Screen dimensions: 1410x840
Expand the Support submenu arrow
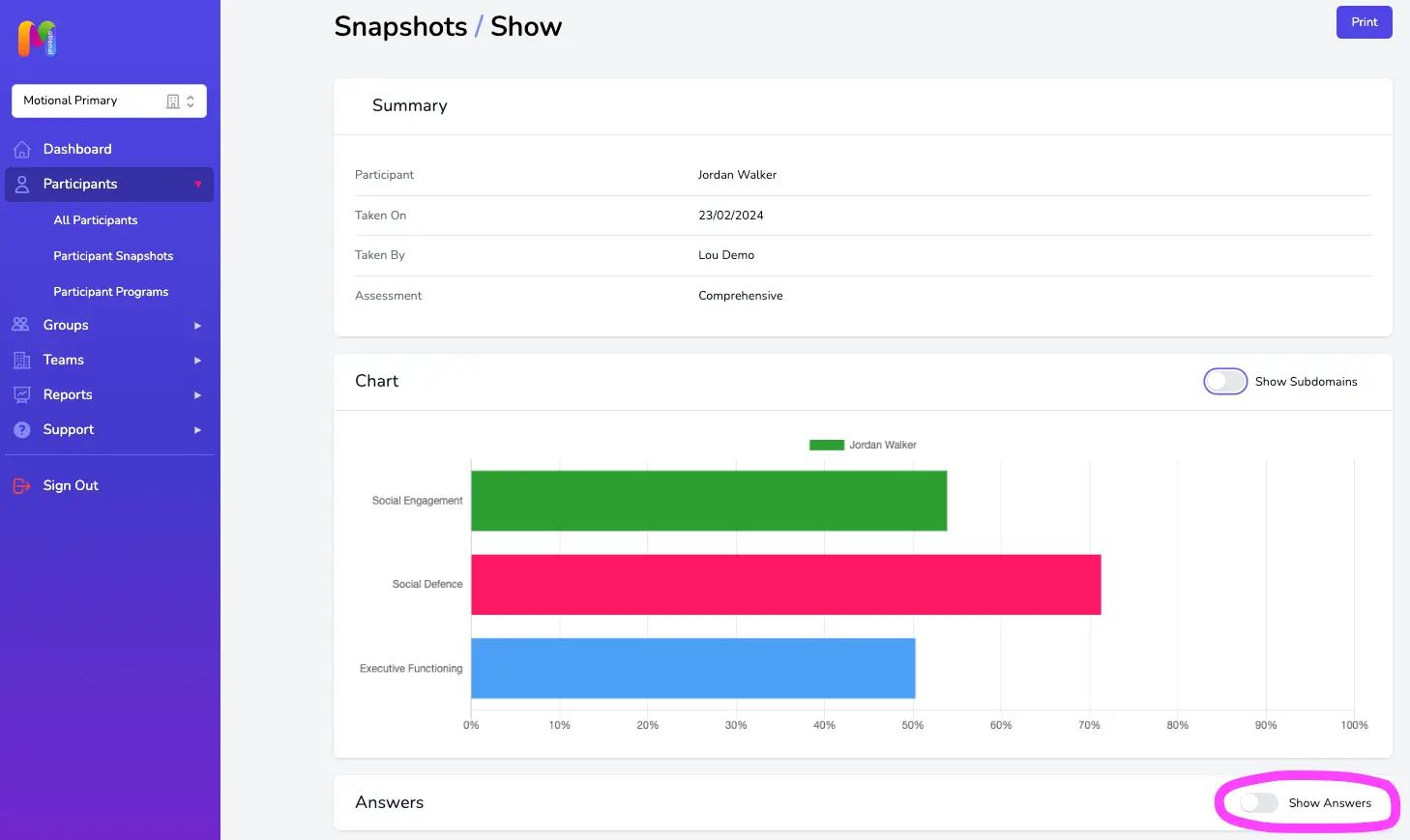pyautogui.click(x=197, y=430)
